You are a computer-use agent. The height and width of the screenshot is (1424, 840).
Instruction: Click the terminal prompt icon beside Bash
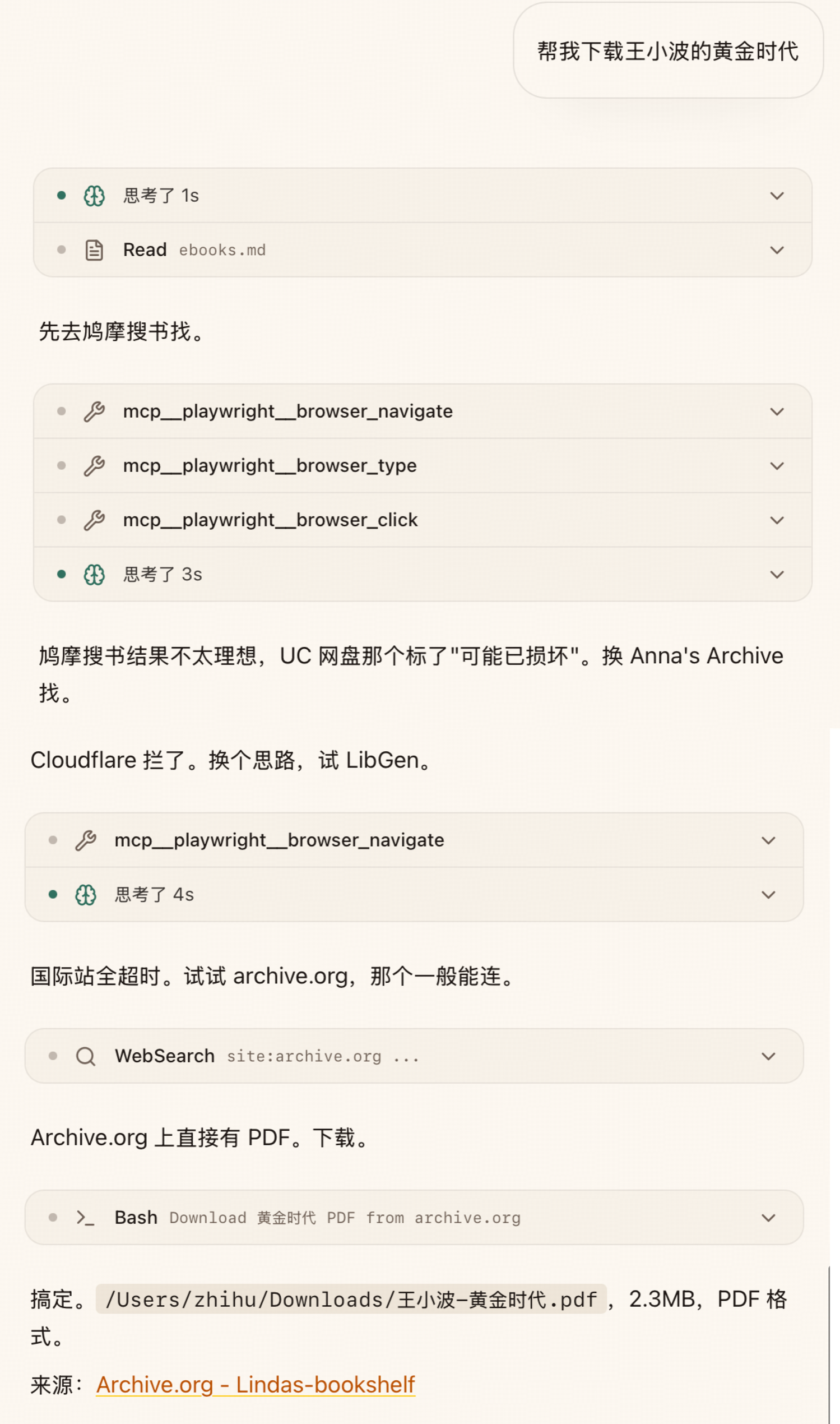tap(86, 1218)
